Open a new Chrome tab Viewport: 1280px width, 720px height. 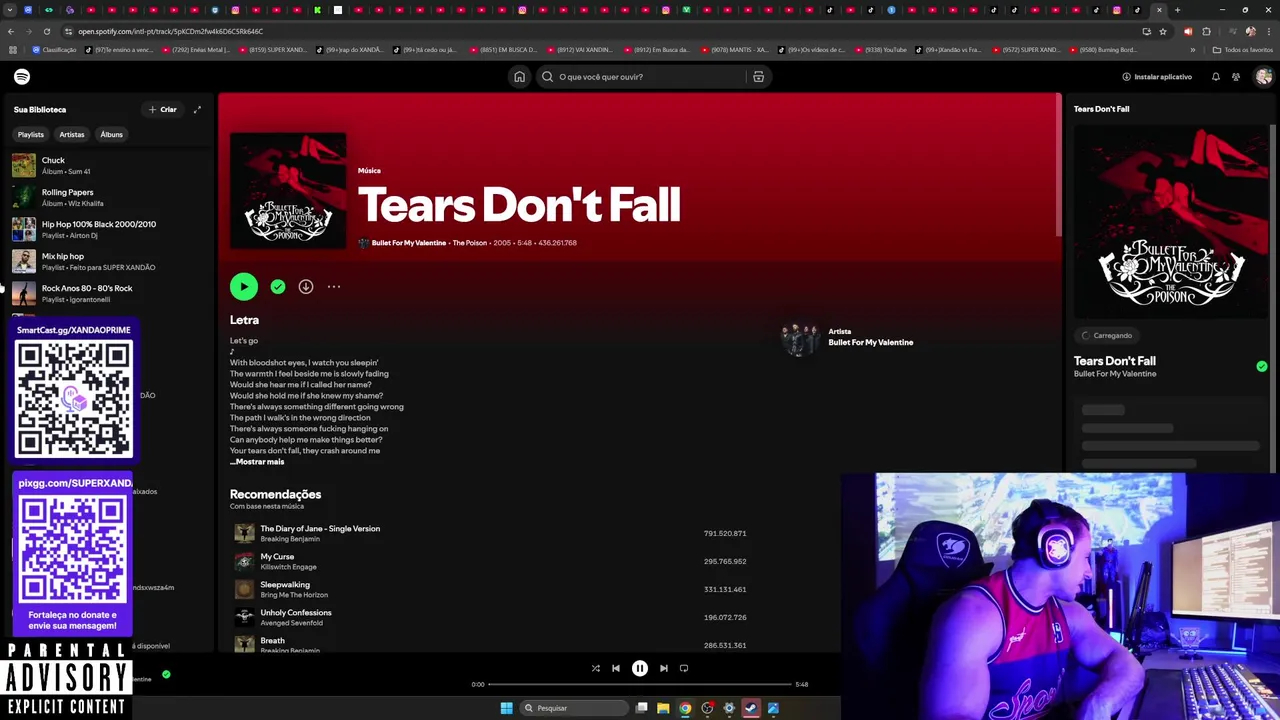pyautogui.click(x=1177, y=10)
